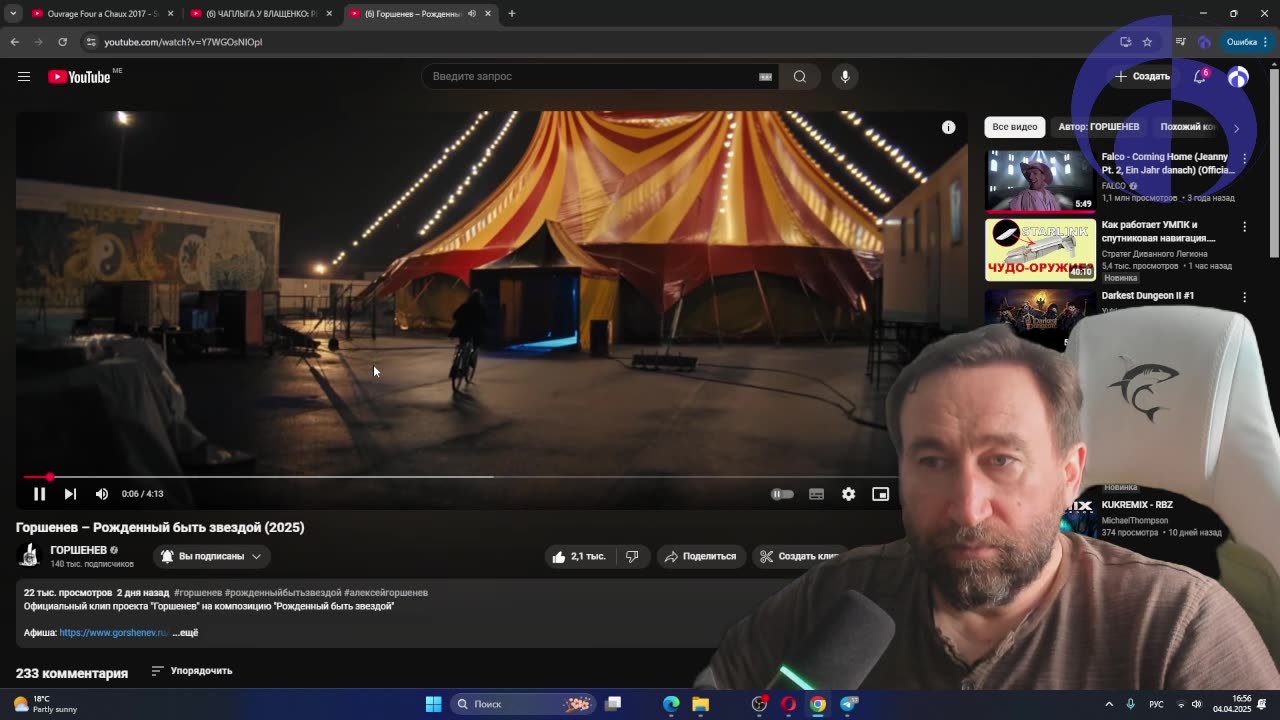Open ГОРШЕНЕВ channel avatar

29,556
